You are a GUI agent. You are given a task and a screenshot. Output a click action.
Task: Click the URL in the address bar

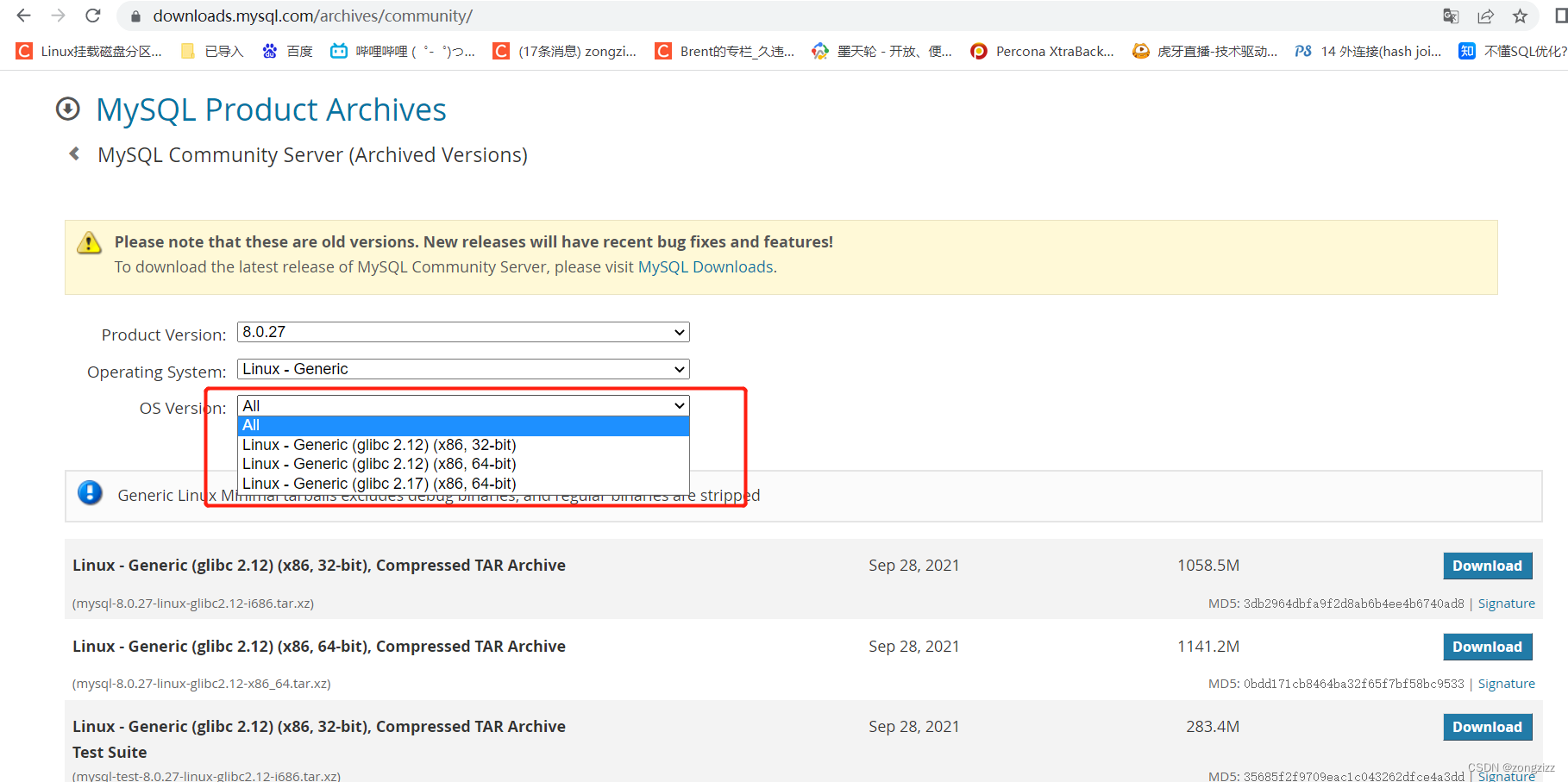[312, 16]
